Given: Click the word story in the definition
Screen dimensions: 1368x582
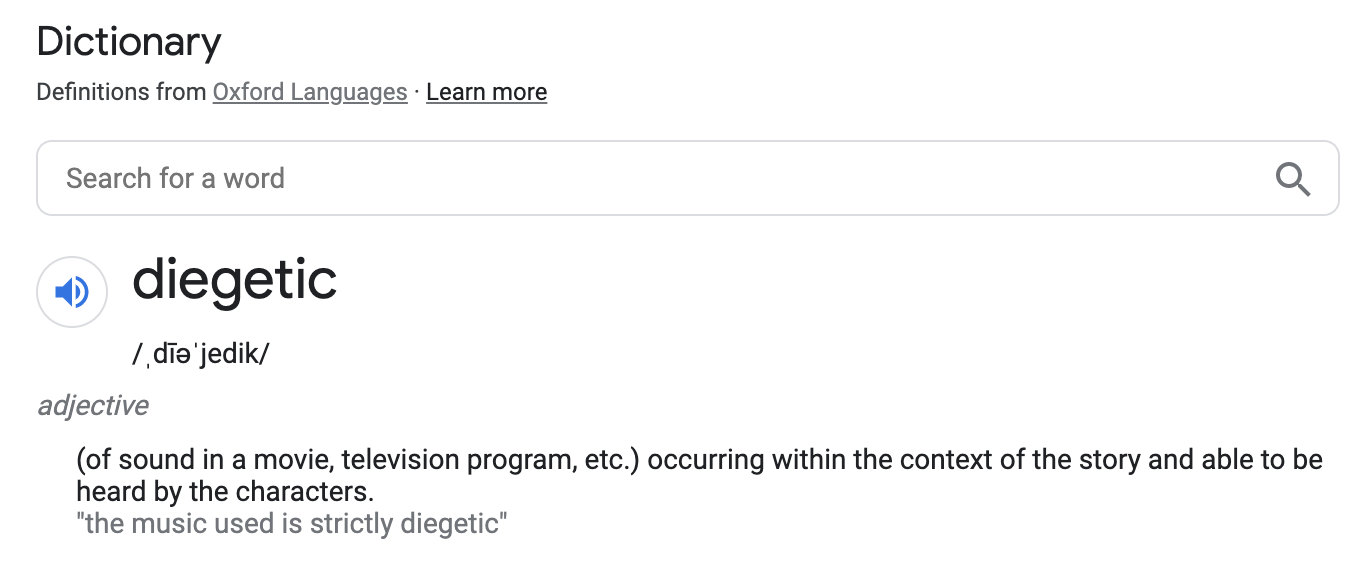Looking at the screenshot, I should point(1107,461).
